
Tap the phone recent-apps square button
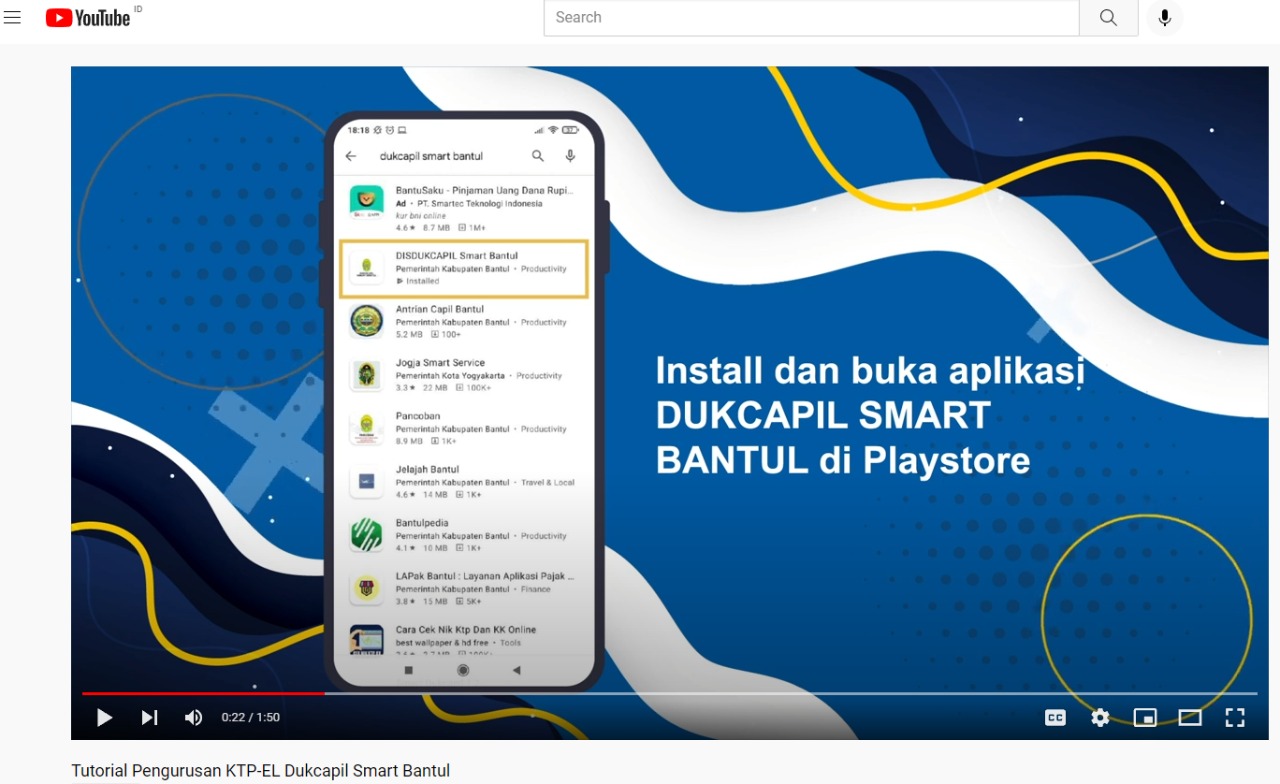click(408, 670)
